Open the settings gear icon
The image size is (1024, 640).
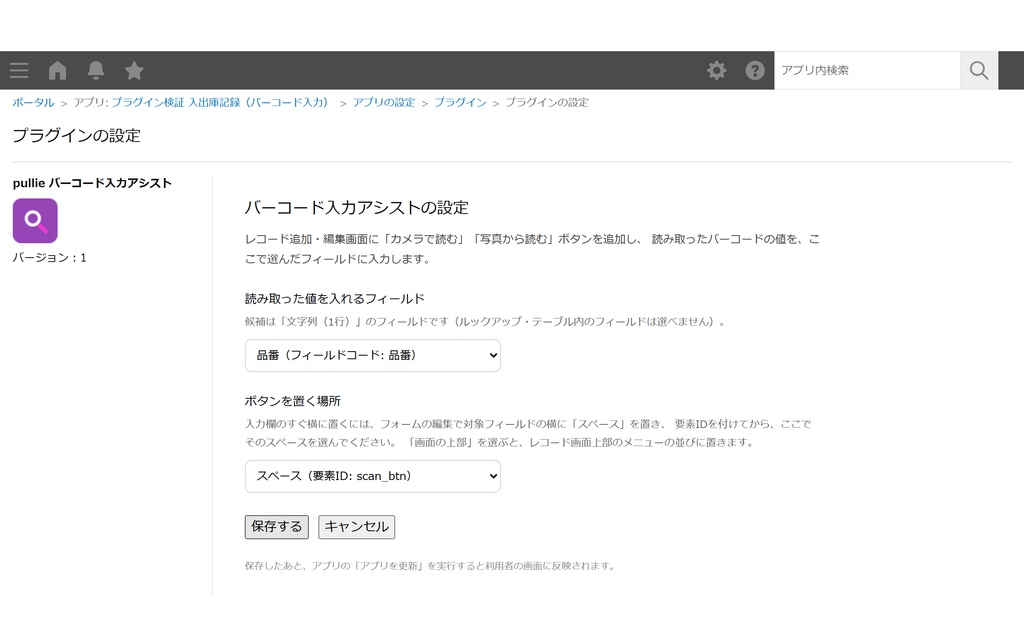716,71
